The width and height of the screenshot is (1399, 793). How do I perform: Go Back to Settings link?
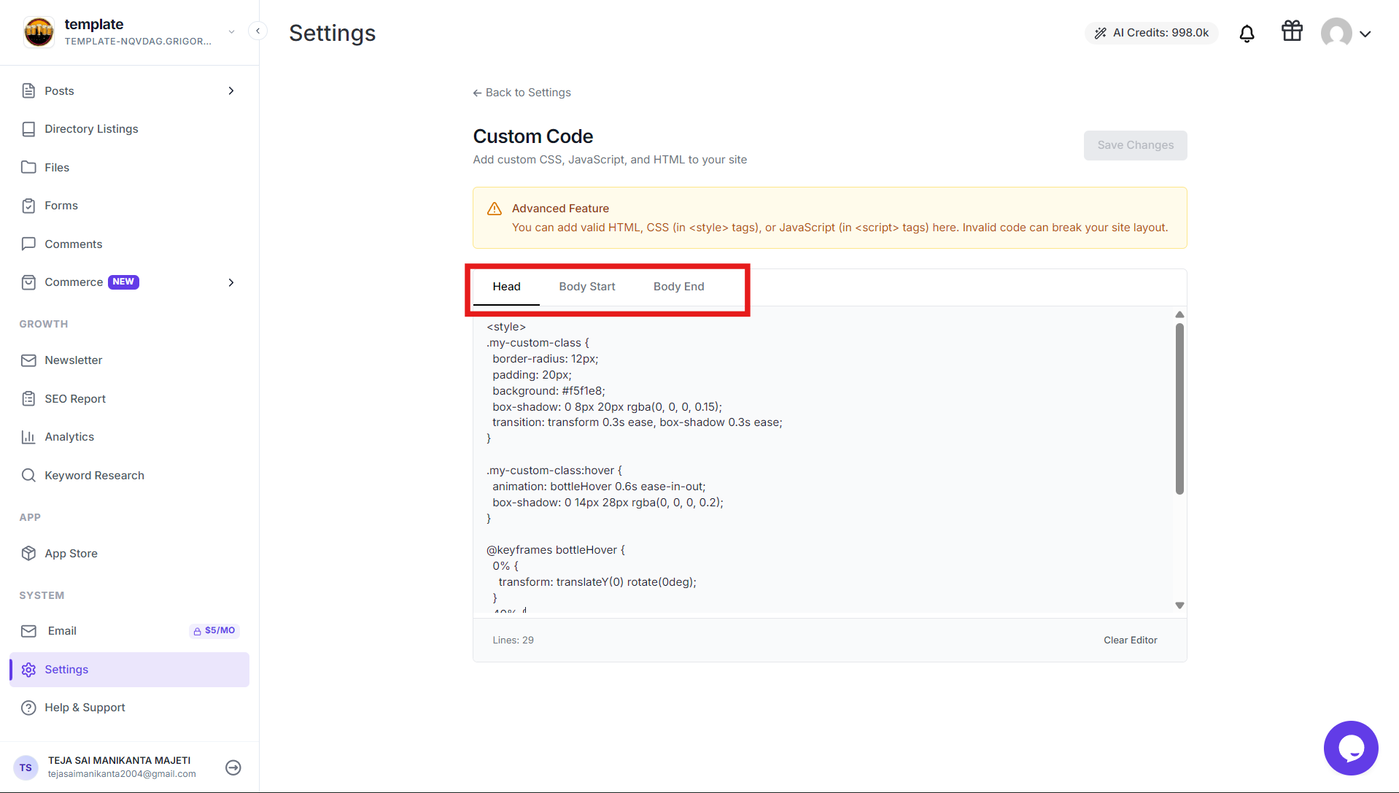(x=522, y=93)
